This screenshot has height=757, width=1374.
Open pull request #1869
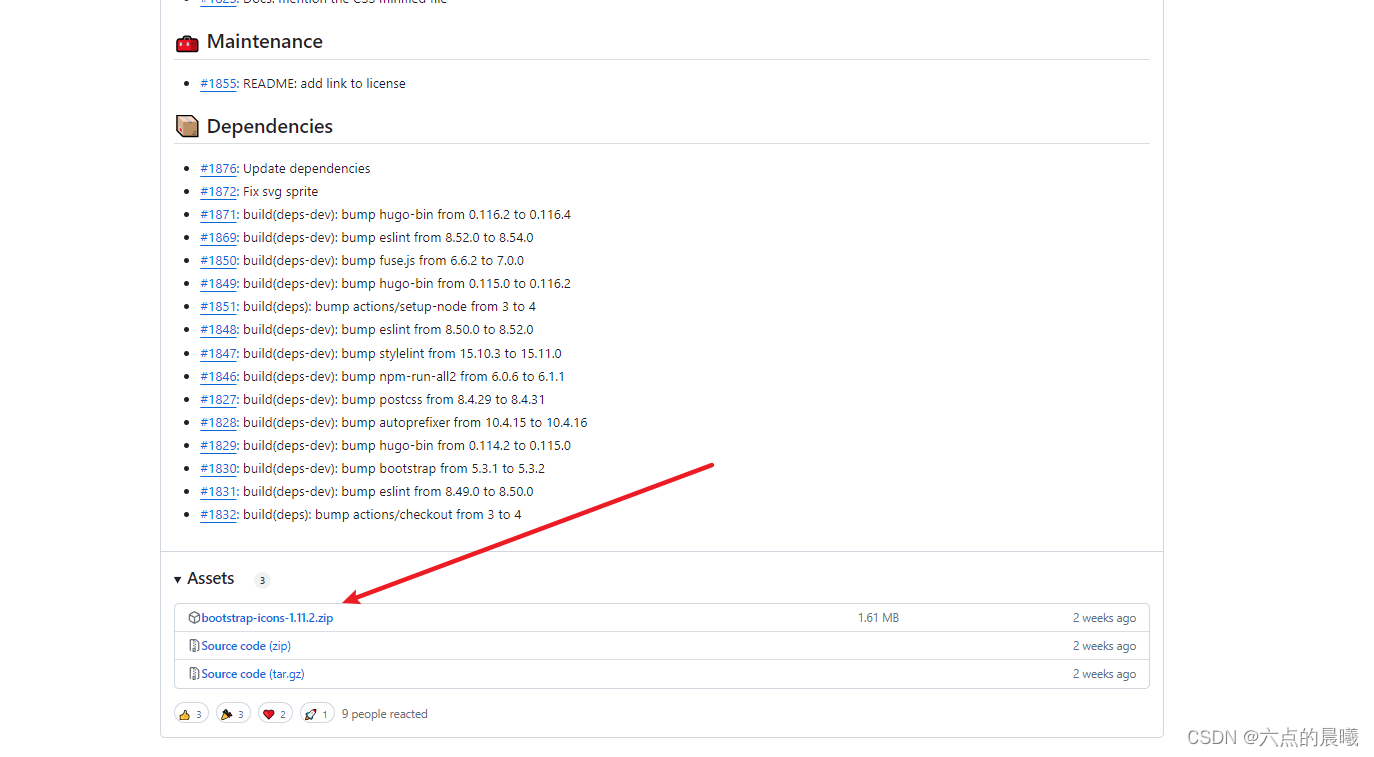(218, 238)
